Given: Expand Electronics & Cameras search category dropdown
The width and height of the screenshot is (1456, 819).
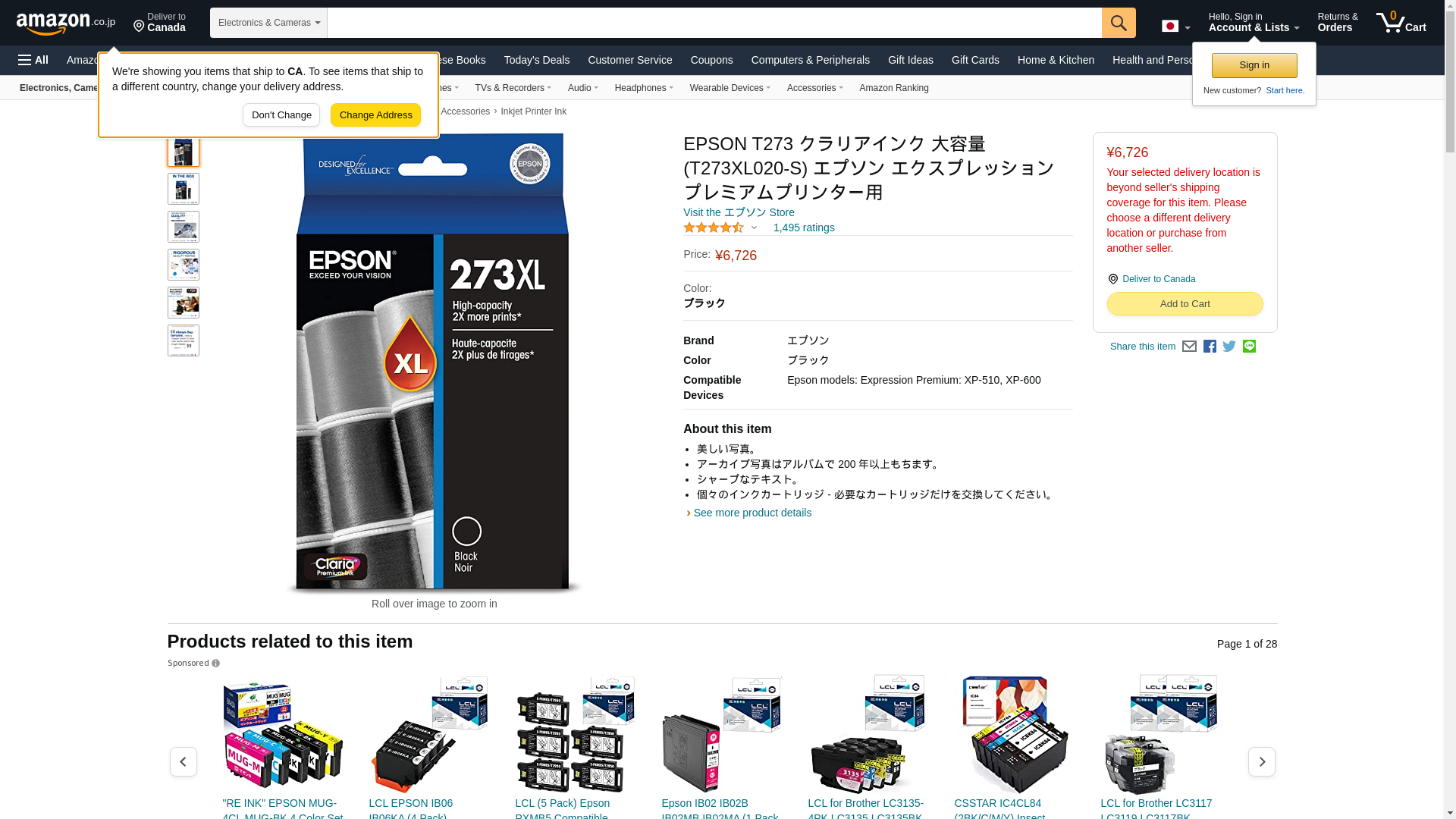Looking at the screenshot, I should point(268,23).
